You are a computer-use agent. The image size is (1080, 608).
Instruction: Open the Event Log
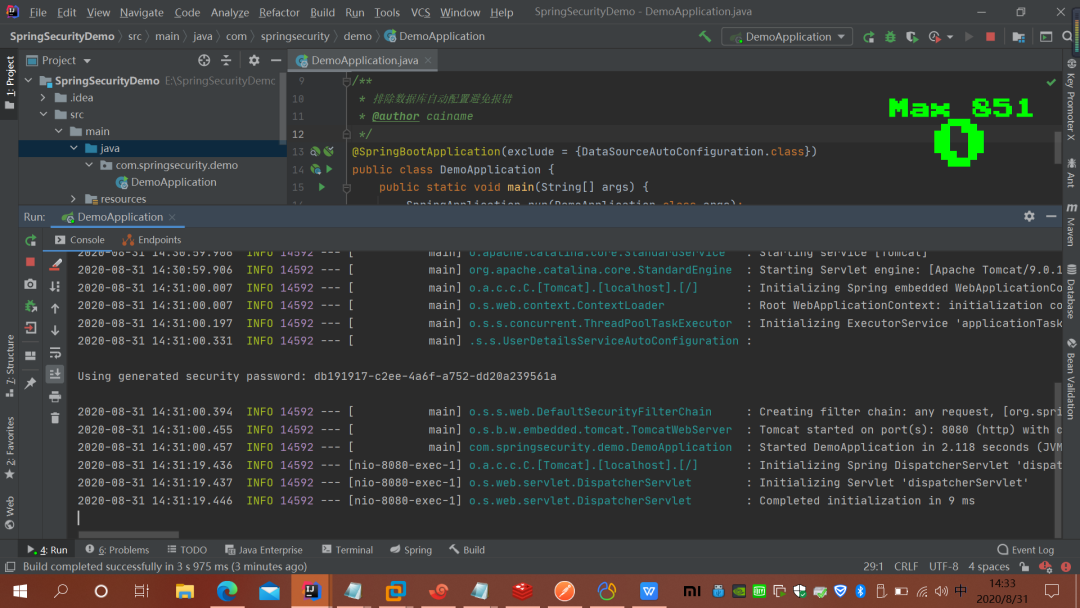point(1026,549)
